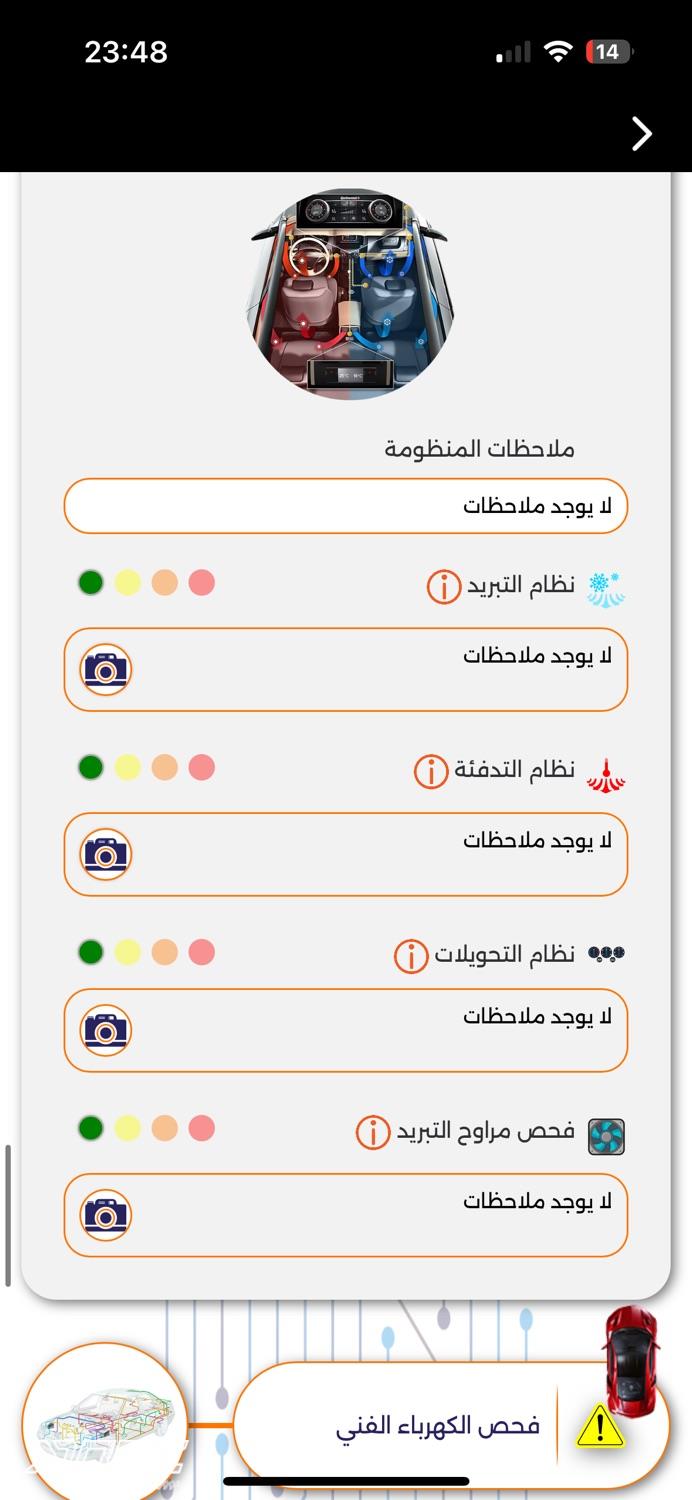Select orange status for فحص مراوح التبريد
Viewport: 692px width, 1500px height.
click(x=165, y=1128)
